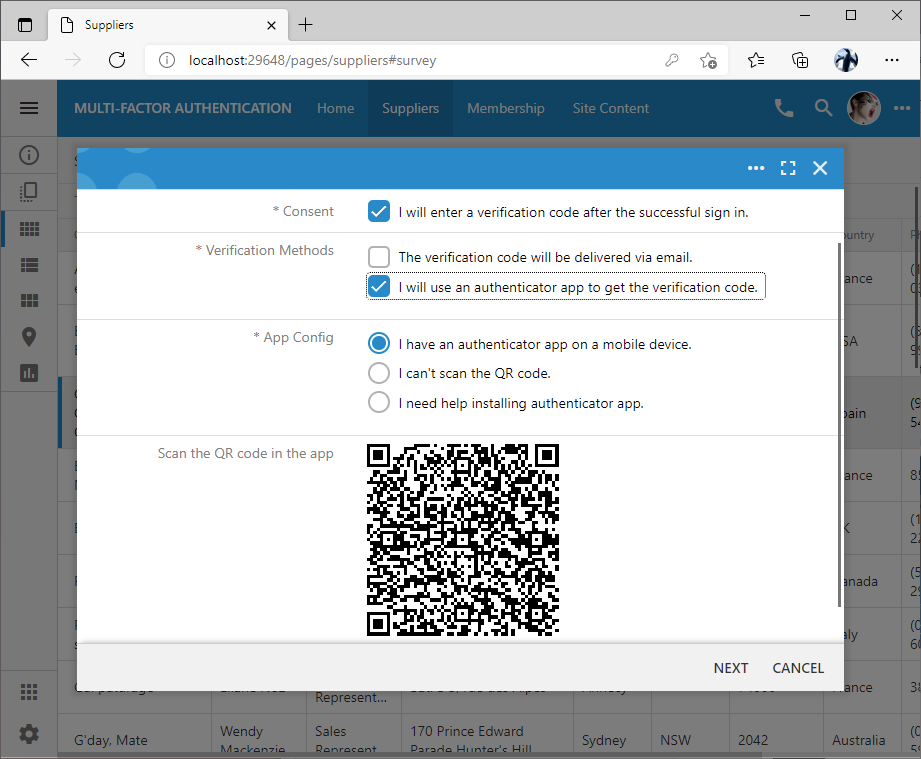This screenshot has height=759, width=921.
Task: Click the info icon in the left sidebar
Action: pyautogui.click(x=28, y=154)
